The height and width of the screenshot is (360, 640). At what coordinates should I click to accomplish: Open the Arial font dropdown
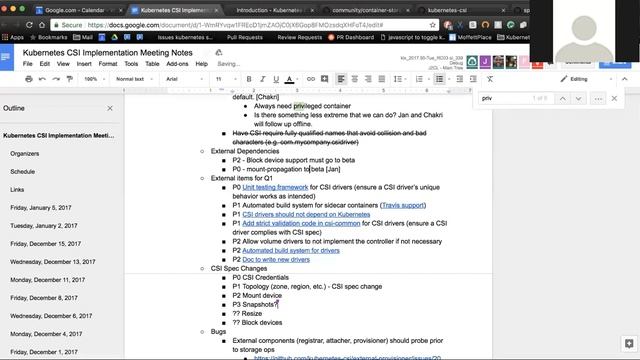point(184,79)
